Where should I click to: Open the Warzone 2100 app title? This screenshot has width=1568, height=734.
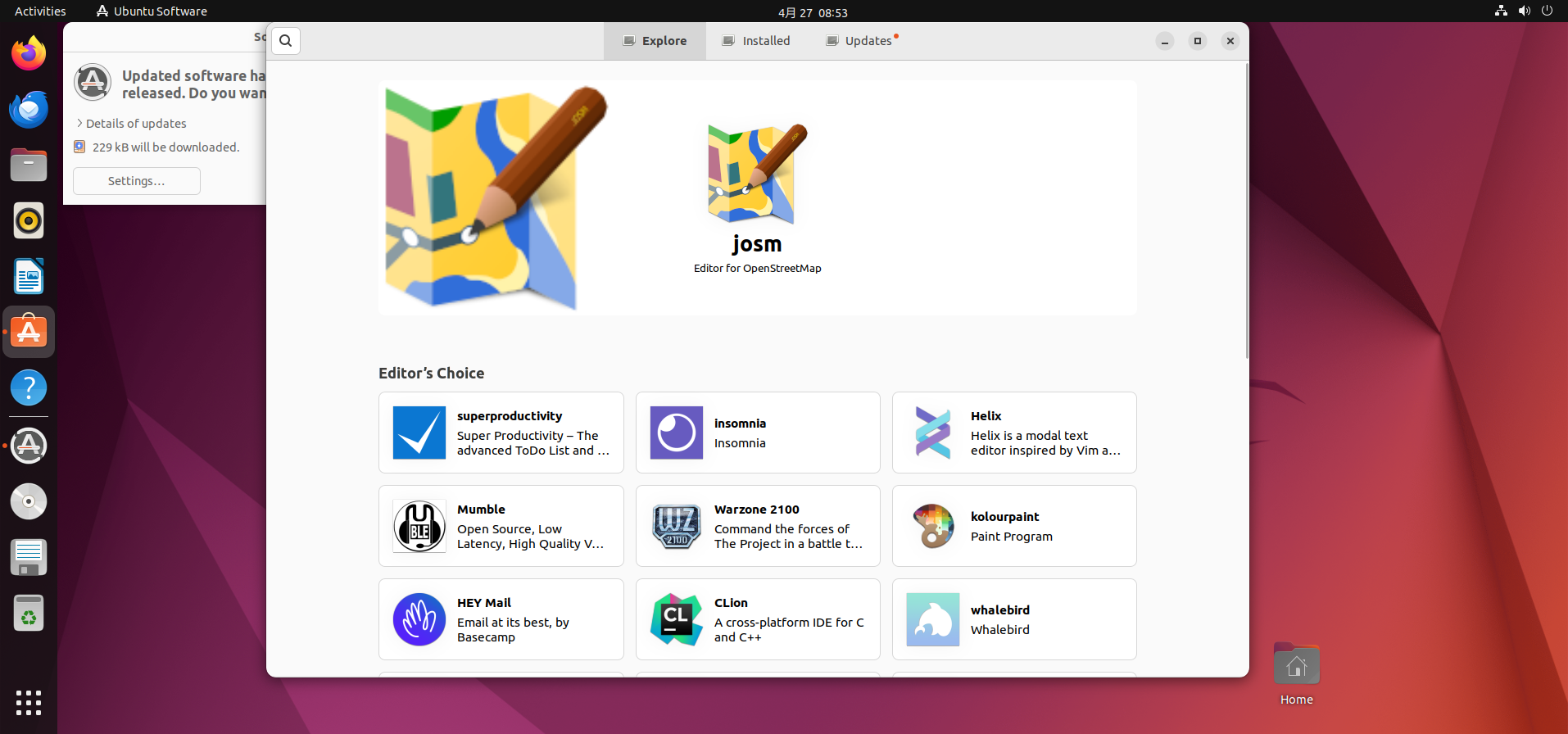click(x=756, y=510)
